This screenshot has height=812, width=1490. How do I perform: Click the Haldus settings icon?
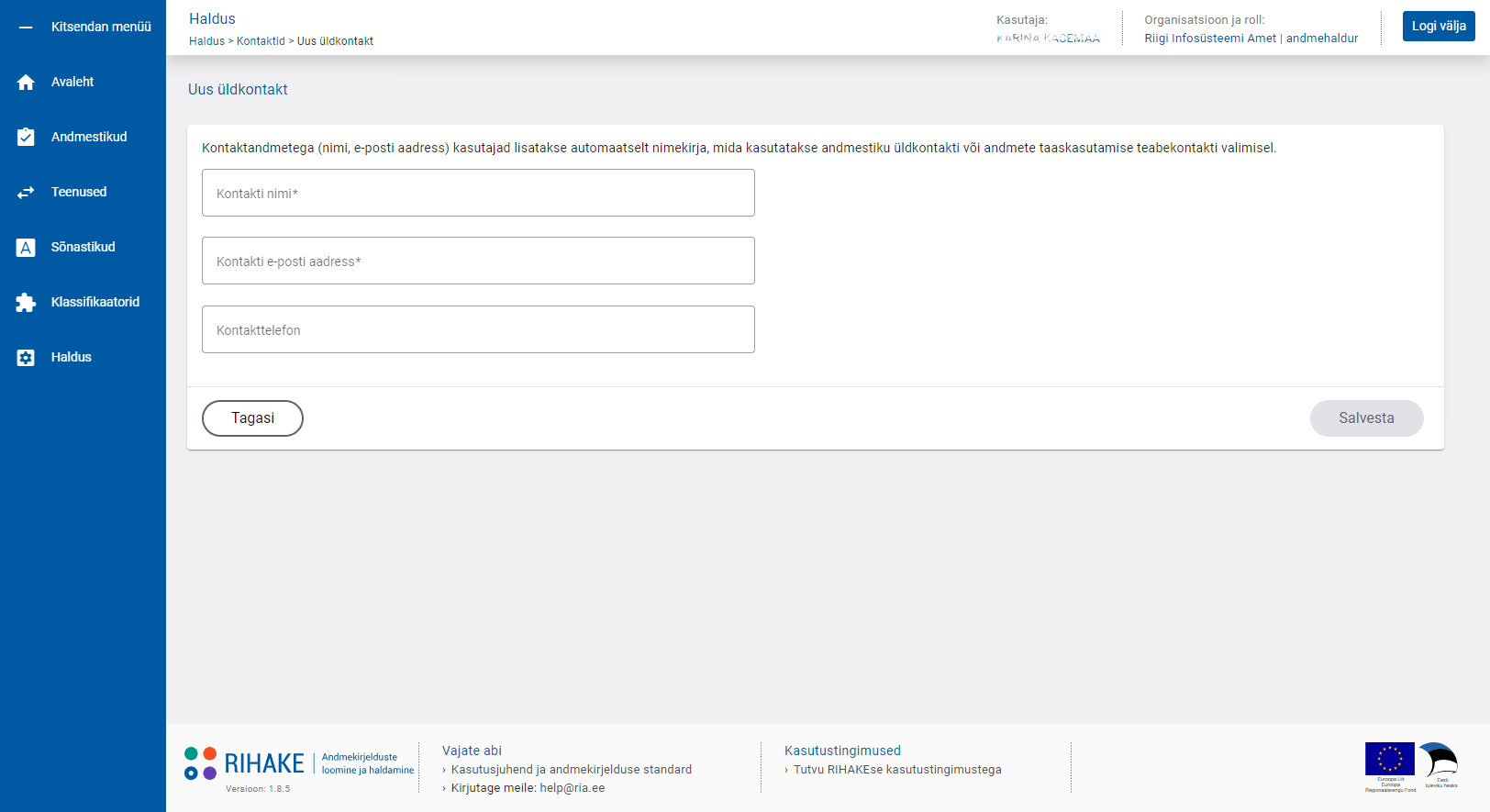click(26, 357)
